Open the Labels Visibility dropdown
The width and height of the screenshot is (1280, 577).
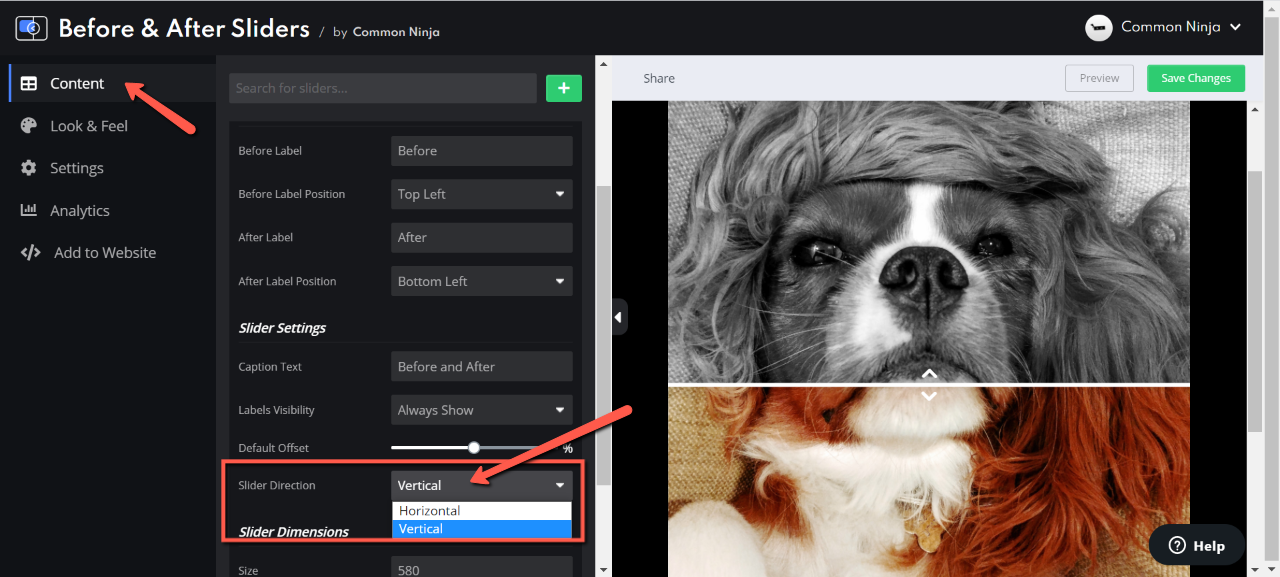pyautogui.click(x=481, y=410)
